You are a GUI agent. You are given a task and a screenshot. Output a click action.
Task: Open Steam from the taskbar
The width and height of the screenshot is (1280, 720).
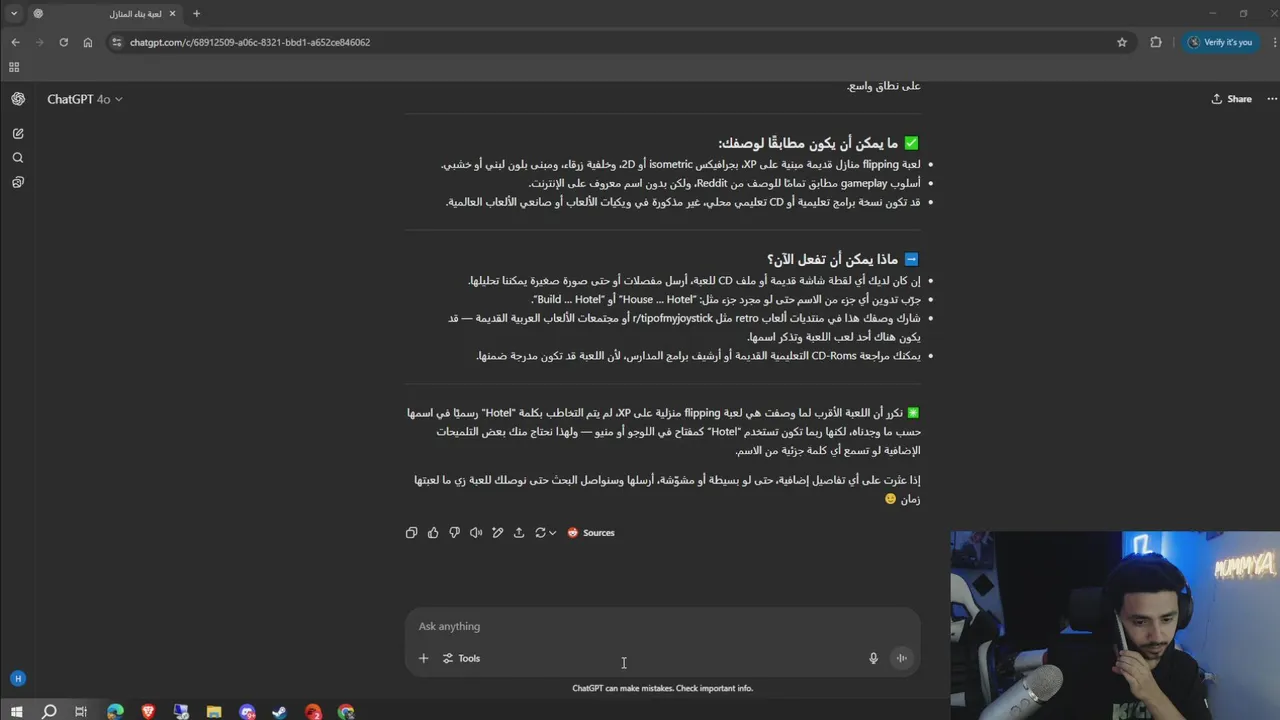(x=280, y=712)
